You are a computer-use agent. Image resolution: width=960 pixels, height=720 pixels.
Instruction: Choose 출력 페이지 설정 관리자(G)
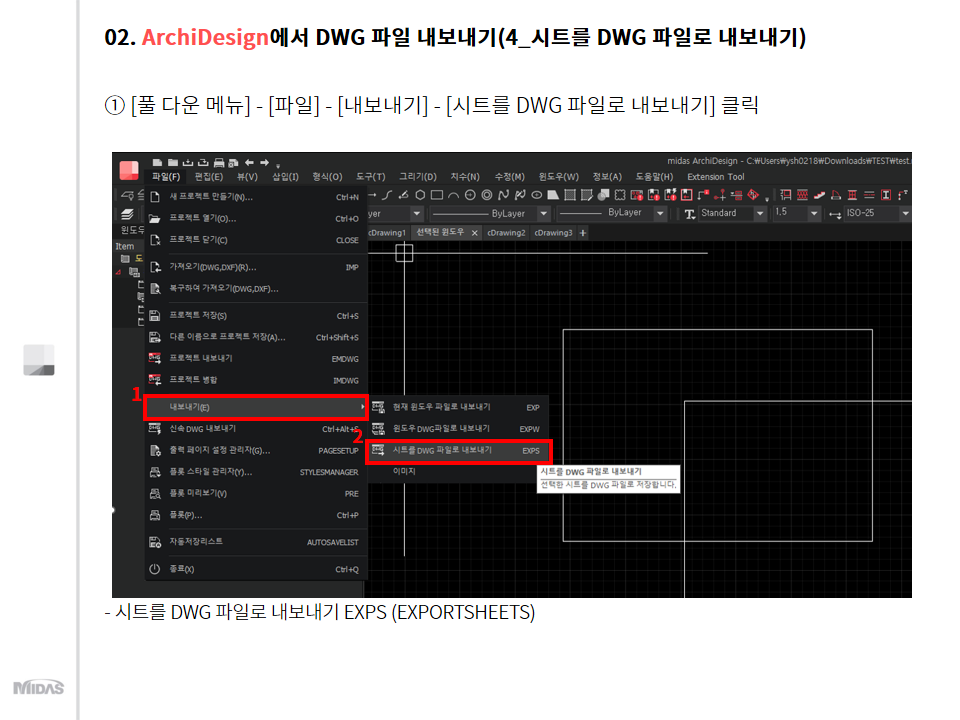tap(257, 450)
